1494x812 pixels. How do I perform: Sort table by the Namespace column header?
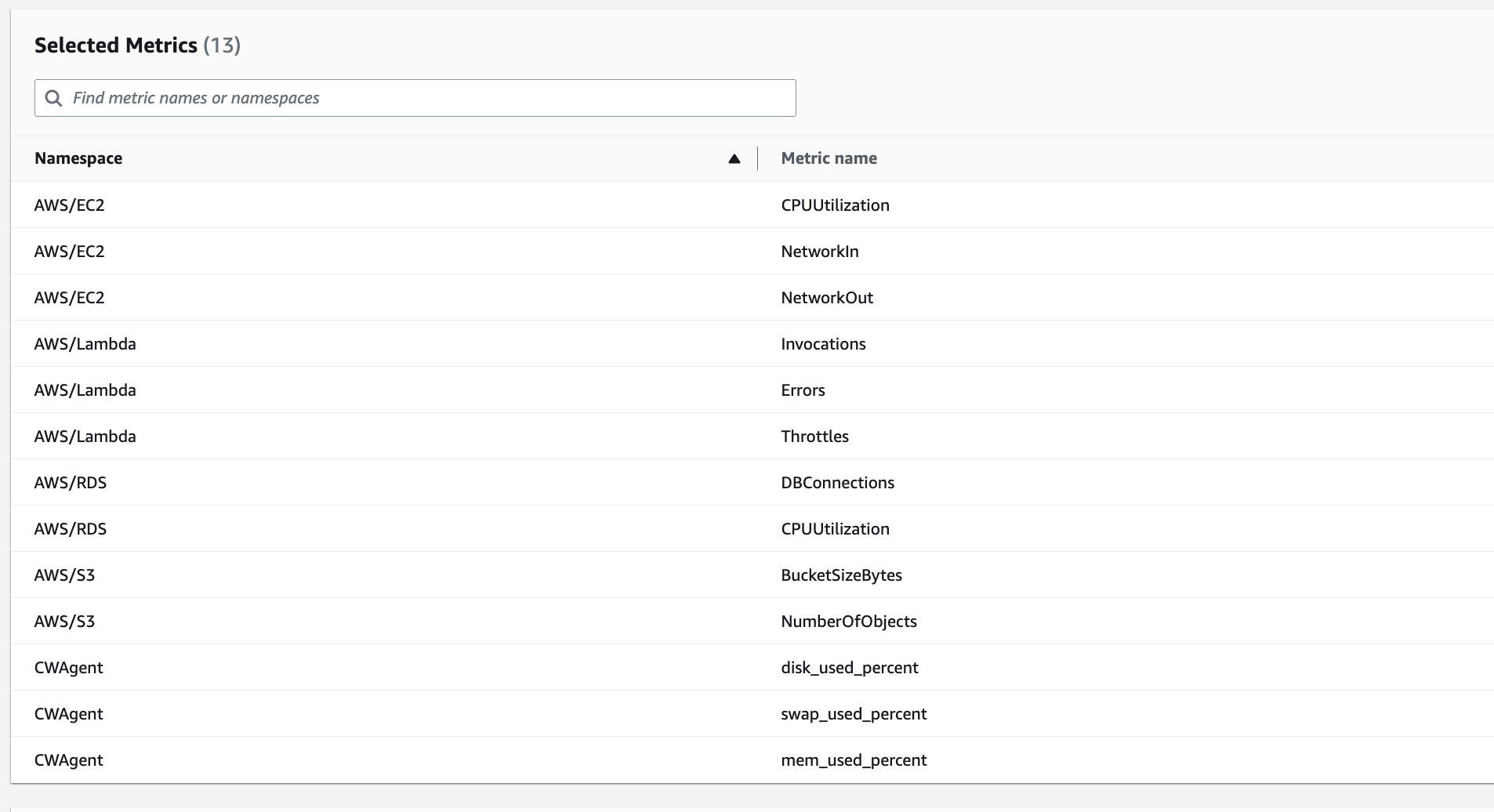[78, 158]
